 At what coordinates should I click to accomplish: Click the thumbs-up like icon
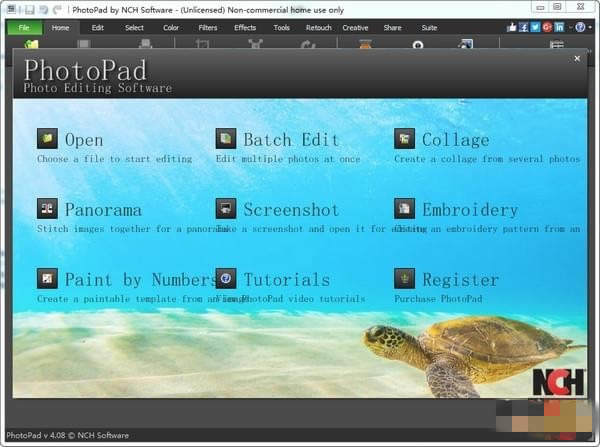(511, 27)
